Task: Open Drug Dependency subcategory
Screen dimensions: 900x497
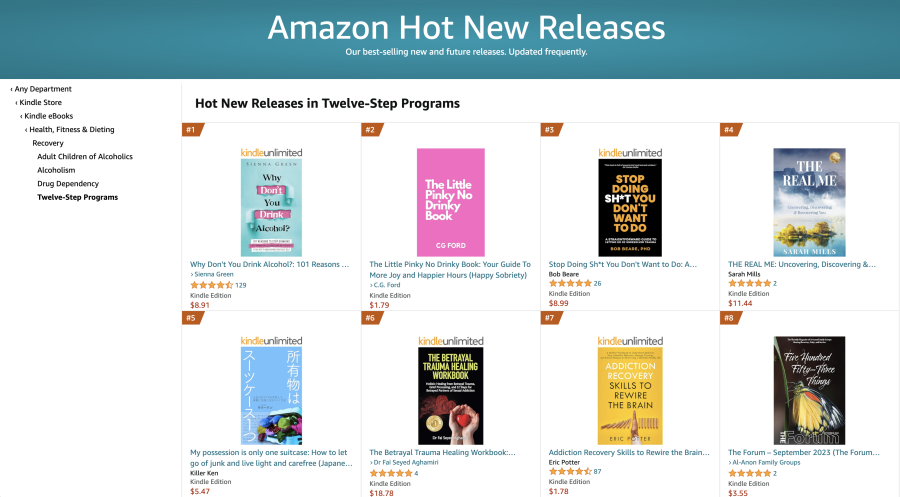Action: (x=68, y=184)
